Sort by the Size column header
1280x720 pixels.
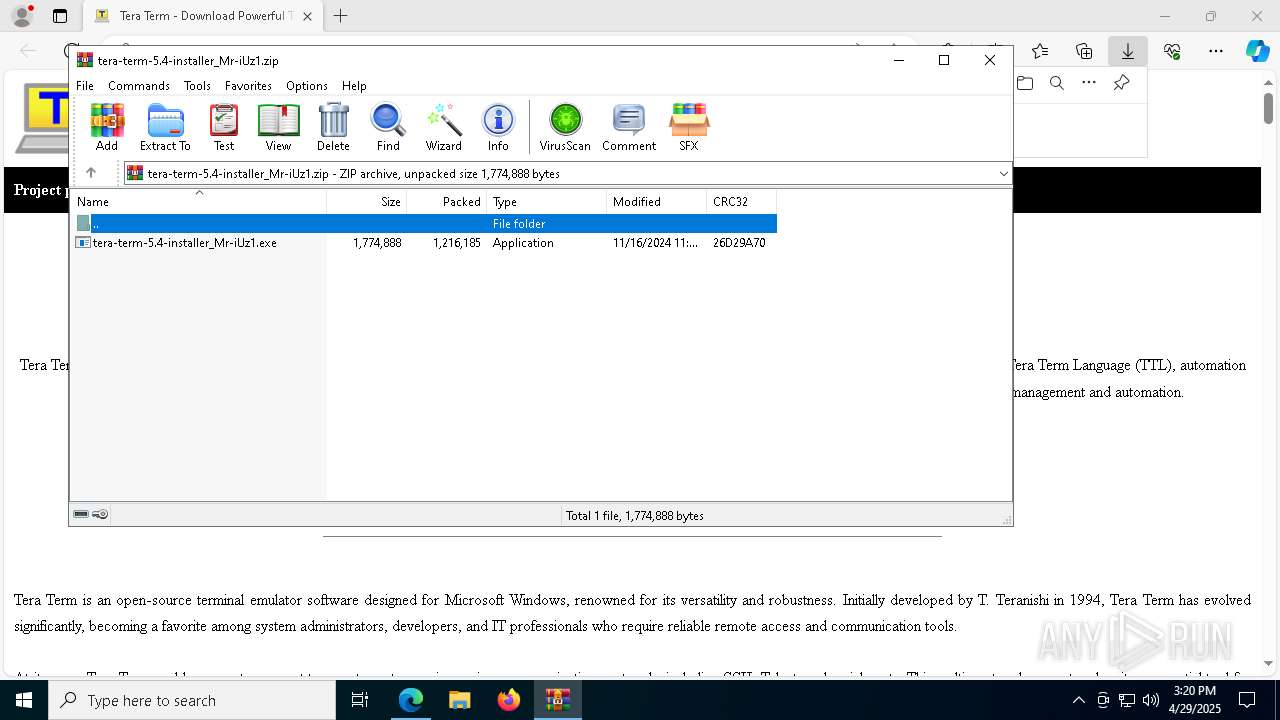tap(367, 201)
